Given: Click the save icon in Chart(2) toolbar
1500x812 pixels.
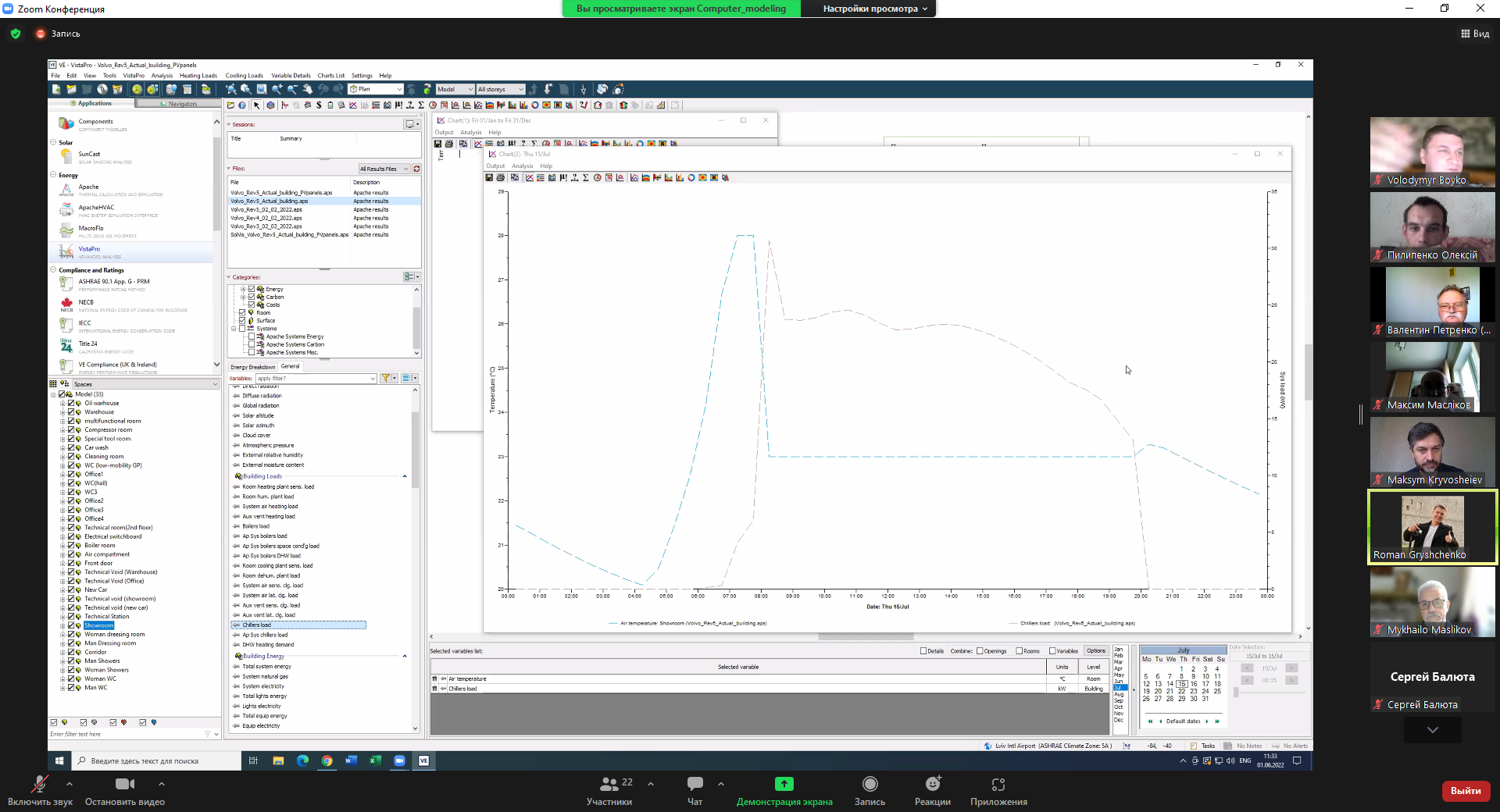Looking at the screenshot, I should (x=489, y=178).
